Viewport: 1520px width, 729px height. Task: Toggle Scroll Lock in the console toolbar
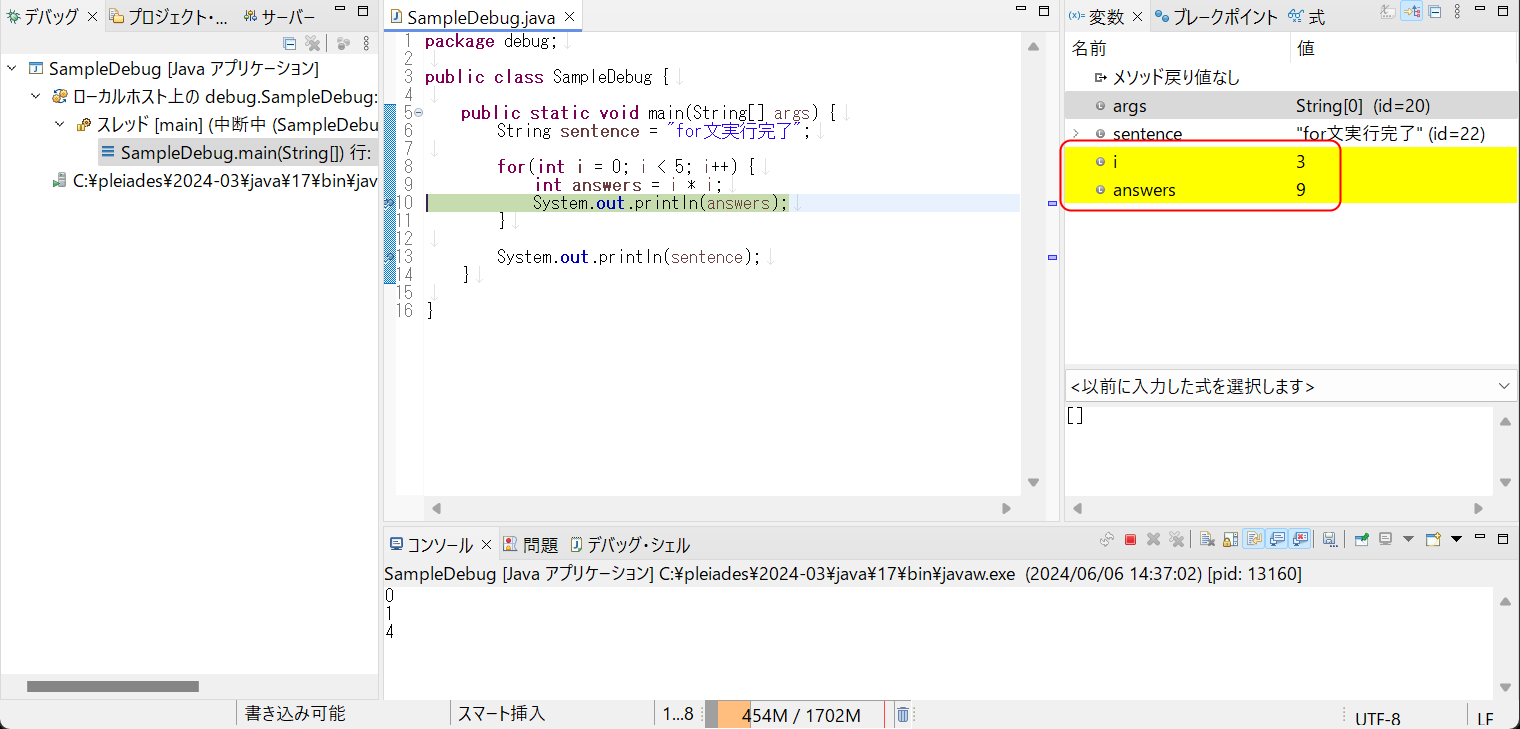tap(1231, 539)
